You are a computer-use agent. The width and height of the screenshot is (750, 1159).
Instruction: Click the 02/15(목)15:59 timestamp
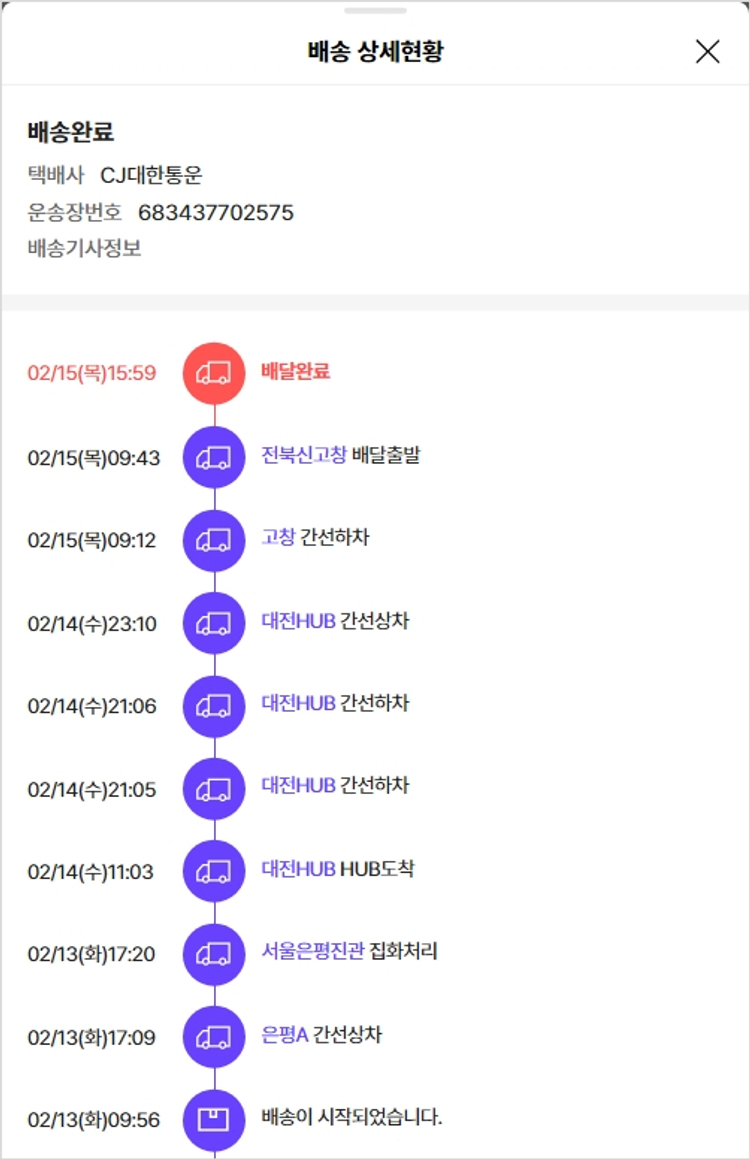(92, 374)
